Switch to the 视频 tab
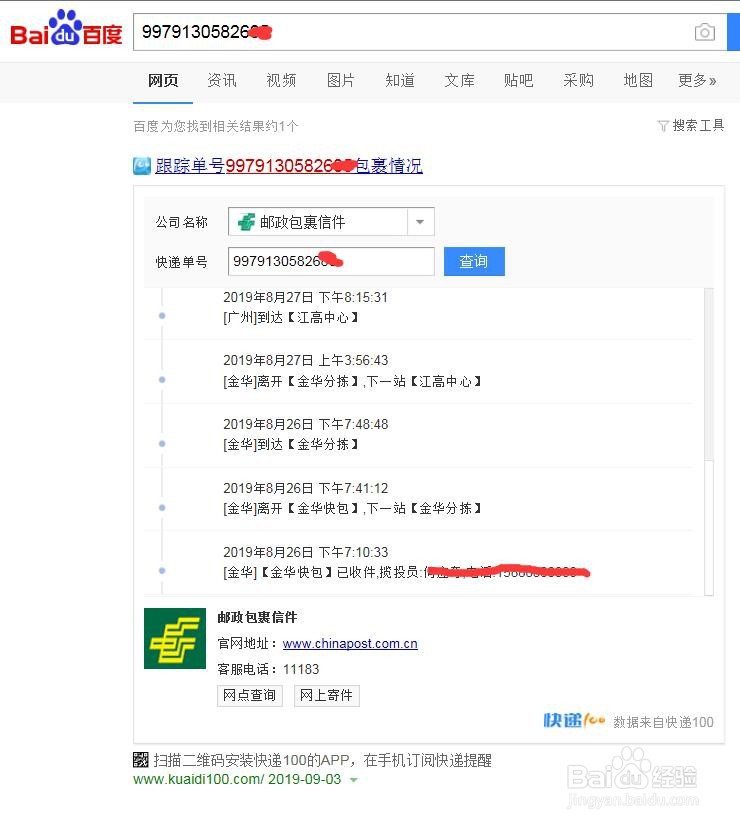This screenshot has height=826, width=740. click(281, 81)
